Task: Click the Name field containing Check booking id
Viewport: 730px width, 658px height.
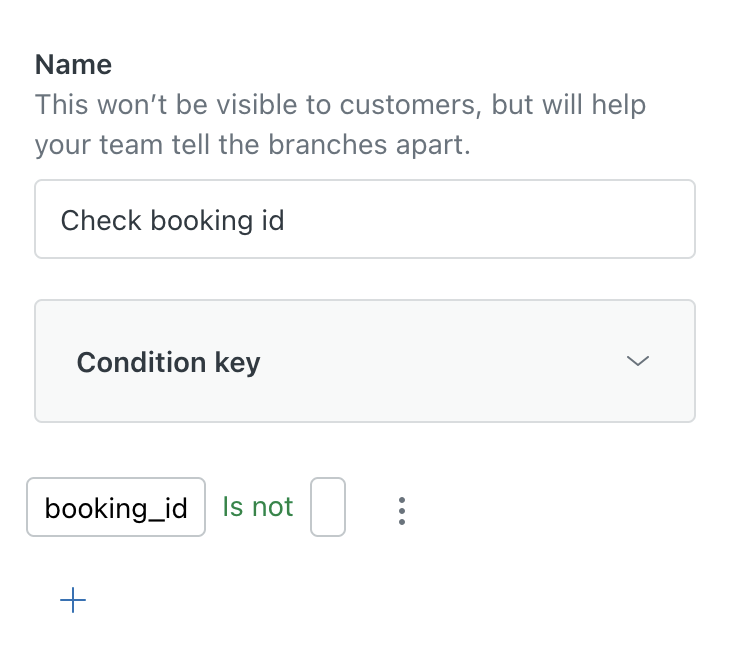Action: tap(364, 219)
